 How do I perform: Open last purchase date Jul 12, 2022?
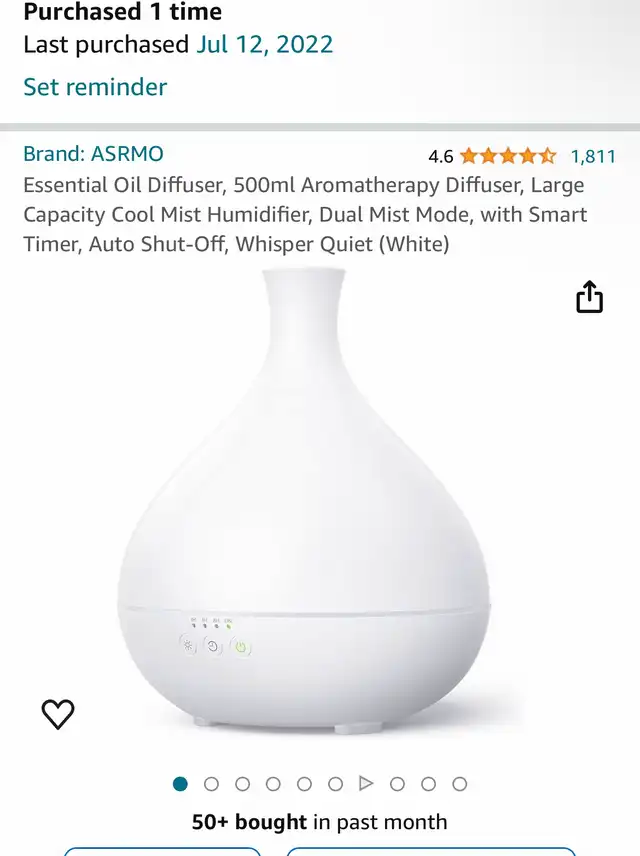point(264,44)
